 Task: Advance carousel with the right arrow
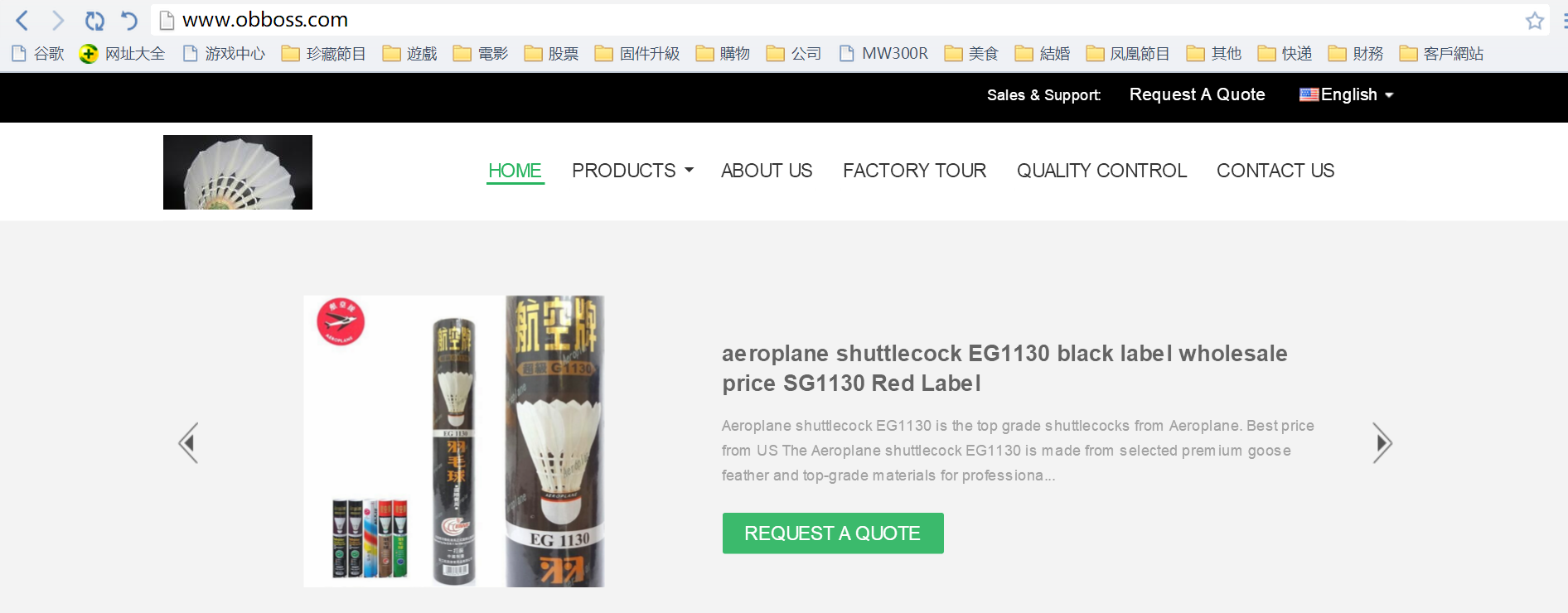(x=1382, y=442)
